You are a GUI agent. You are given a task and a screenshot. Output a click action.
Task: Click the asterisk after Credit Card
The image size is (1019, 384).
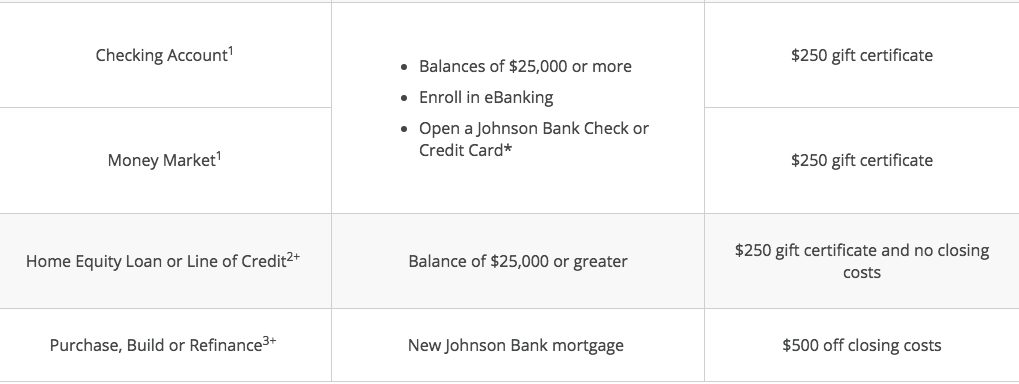click(x=508, y=149)
